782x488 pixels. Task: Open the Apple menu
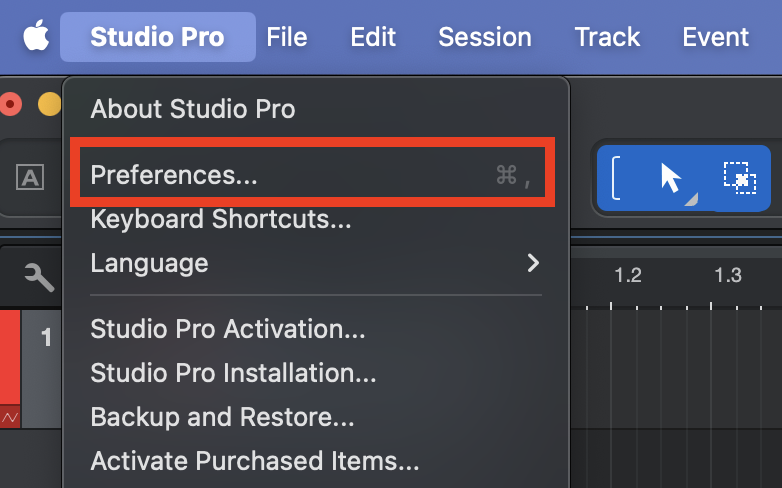point(36,37)
